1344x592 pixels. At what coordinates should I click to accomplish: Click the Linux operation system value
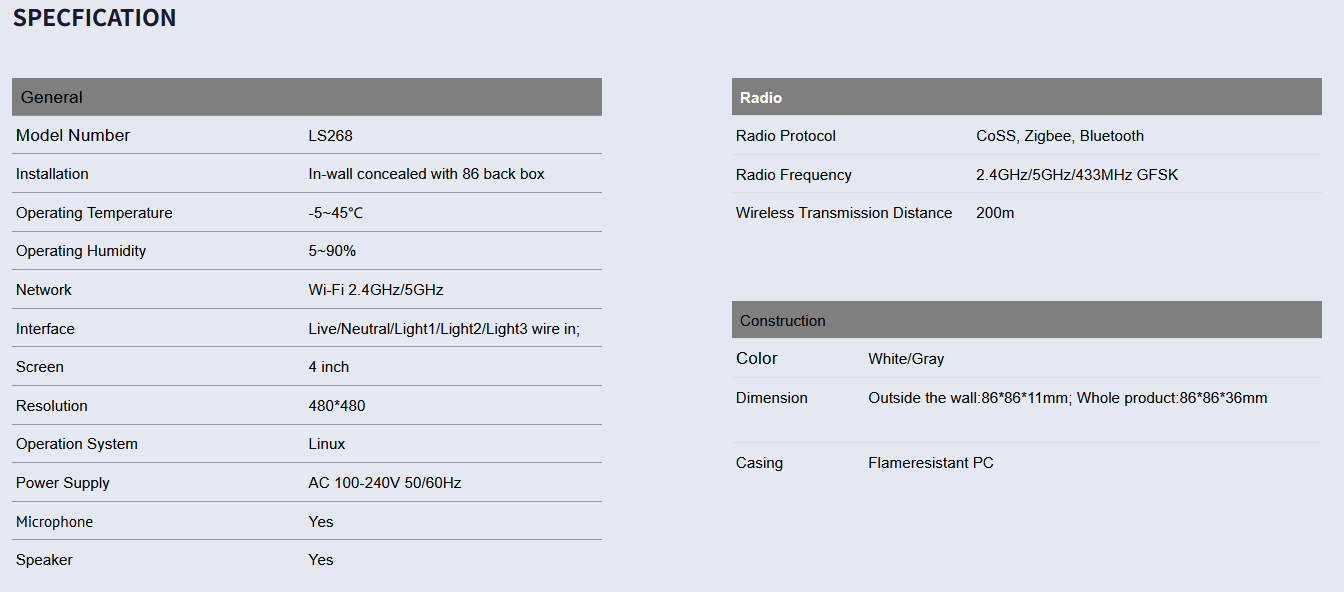click(327, 444)
